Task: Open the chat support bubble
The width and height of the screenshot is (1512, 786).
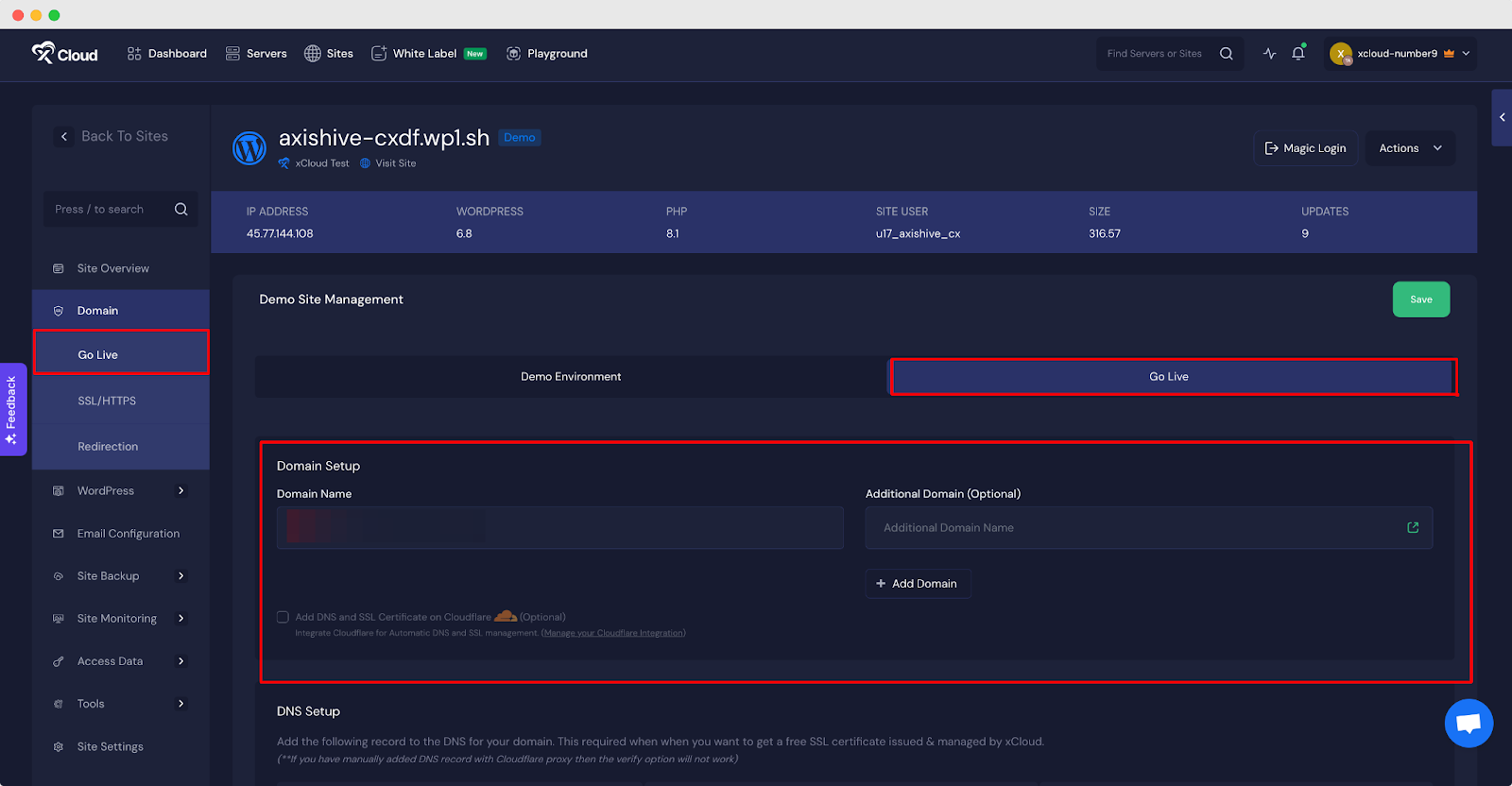Action: tap(1469, 724)
